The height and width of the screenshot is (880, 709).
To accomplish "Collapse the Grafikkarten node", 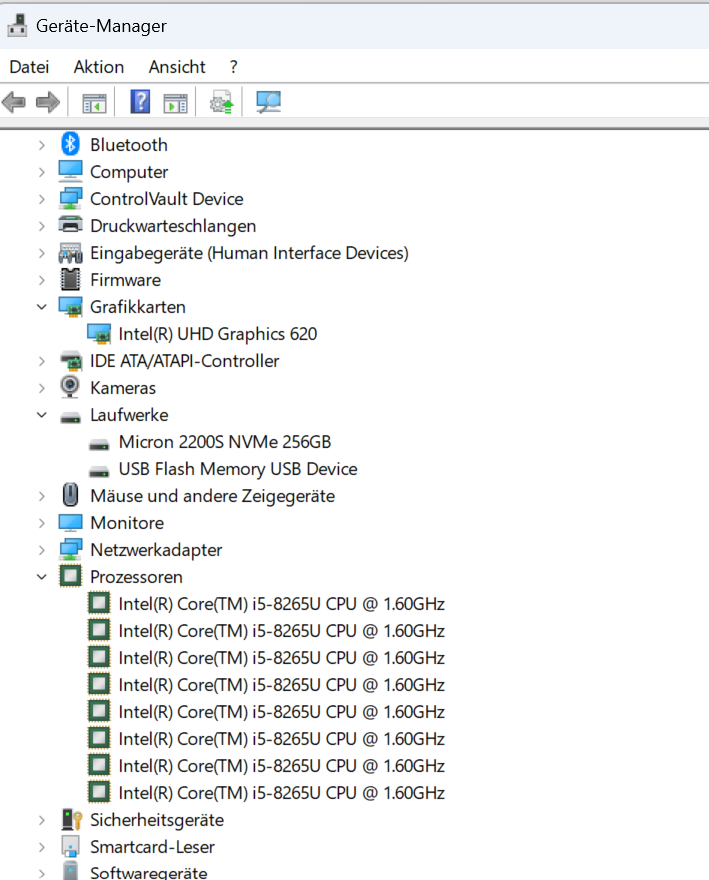I will click(x=42, y=307).
